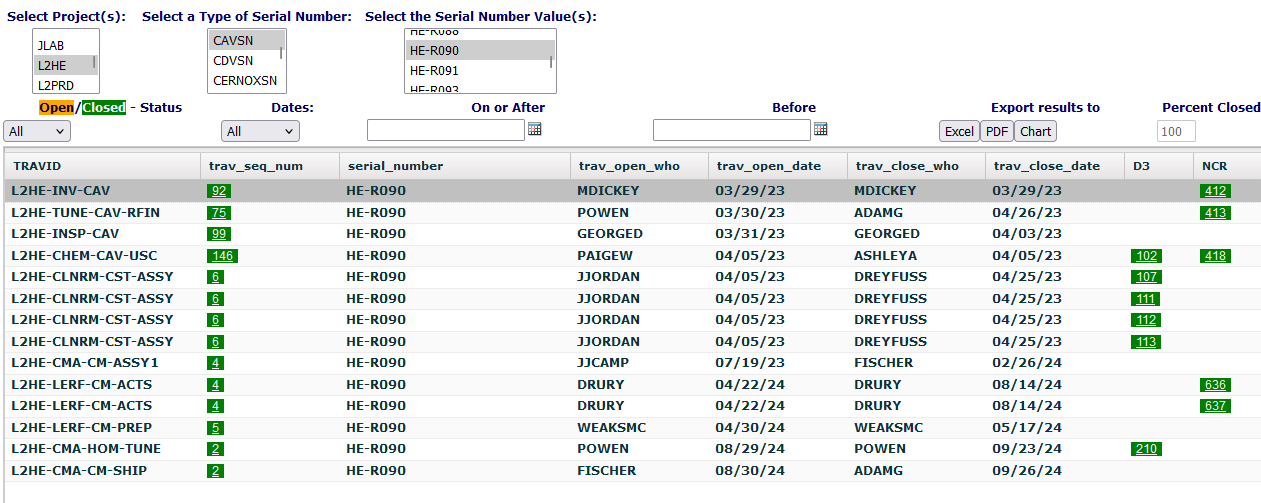Screen dimensions: 1261x503
Task: Export results as PDF
Action: (997, 131)
